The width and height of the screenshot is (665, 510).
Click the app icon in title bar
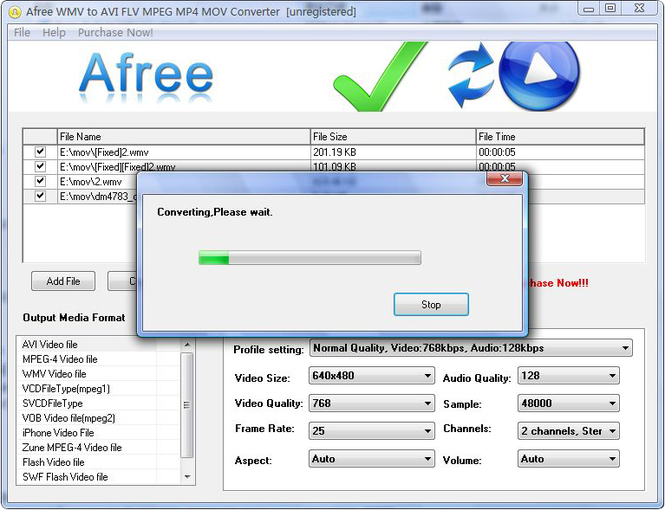(x=15, y=12)
